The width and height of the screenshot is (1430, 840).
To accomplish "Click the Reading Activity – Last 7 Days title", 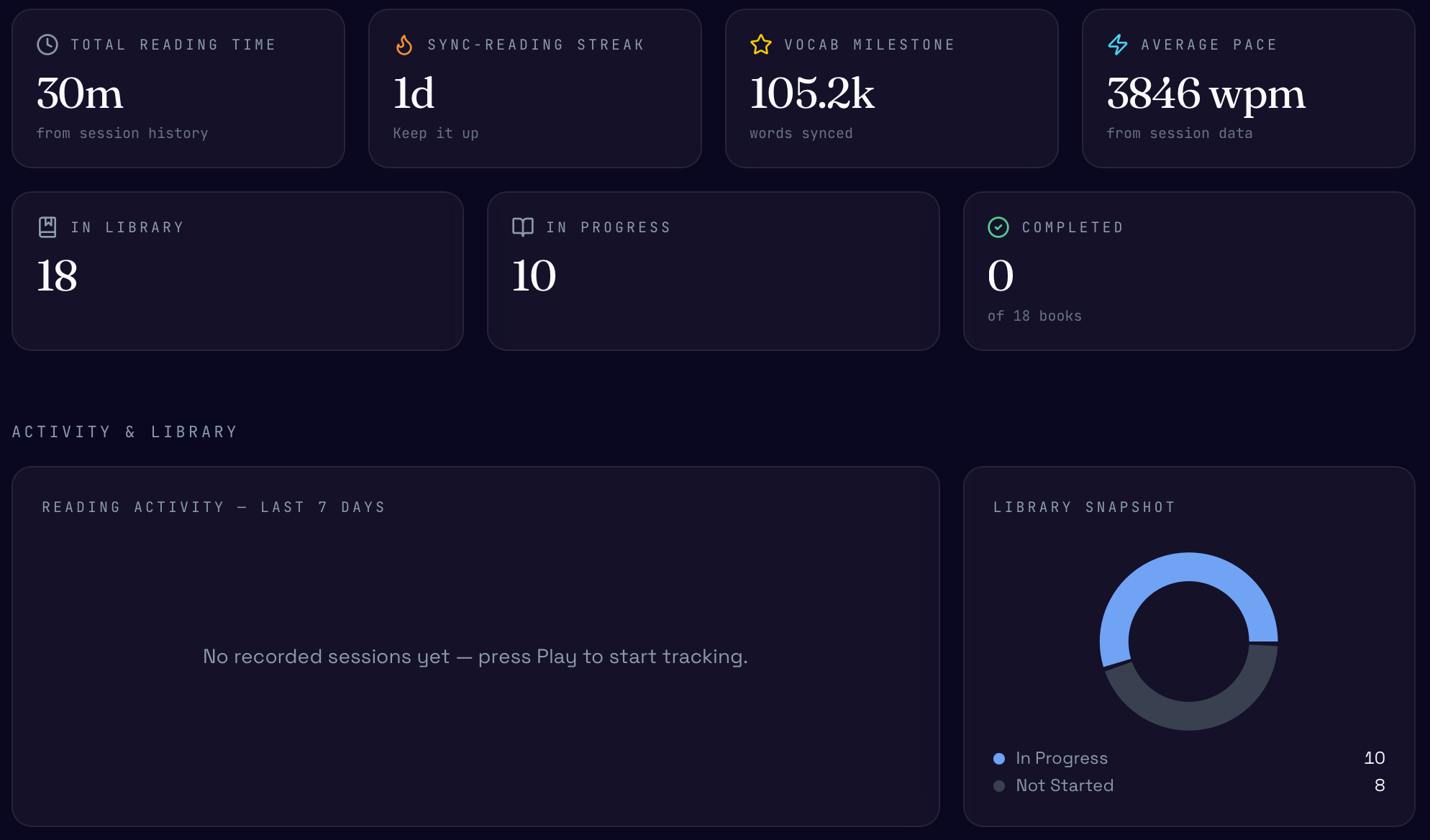I will [214, 507].
